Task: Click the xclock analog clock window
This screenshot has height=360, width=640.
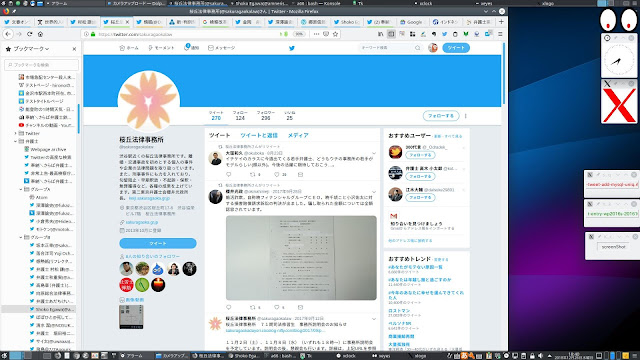Action: tap(619, 60)
